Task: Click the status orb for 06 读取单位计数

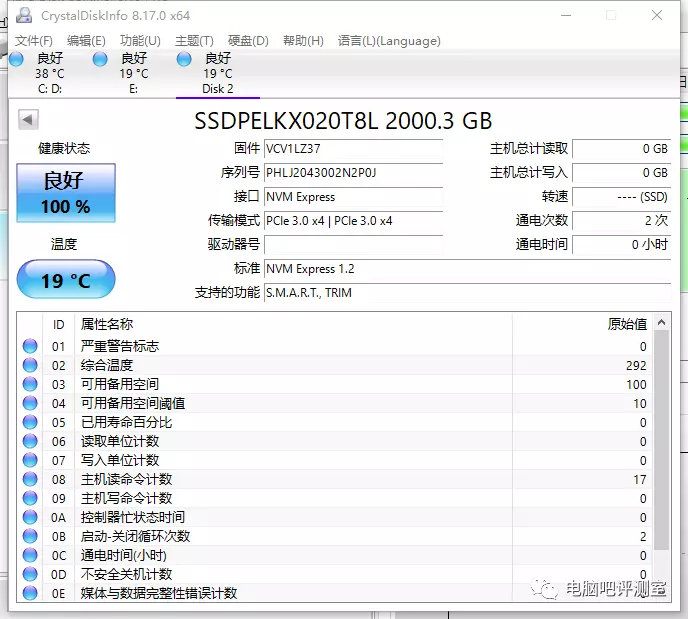Action: tap(30, 441)
